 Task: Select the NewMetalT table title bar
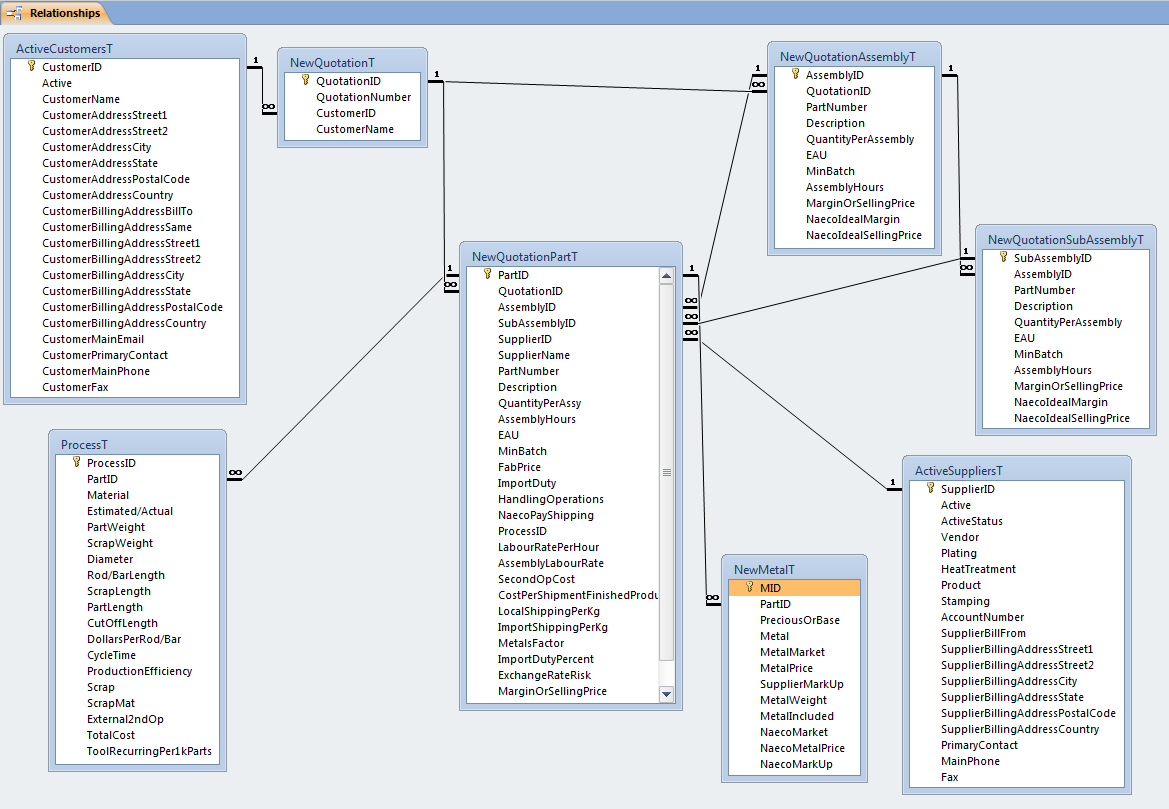(x=794, y=570)
